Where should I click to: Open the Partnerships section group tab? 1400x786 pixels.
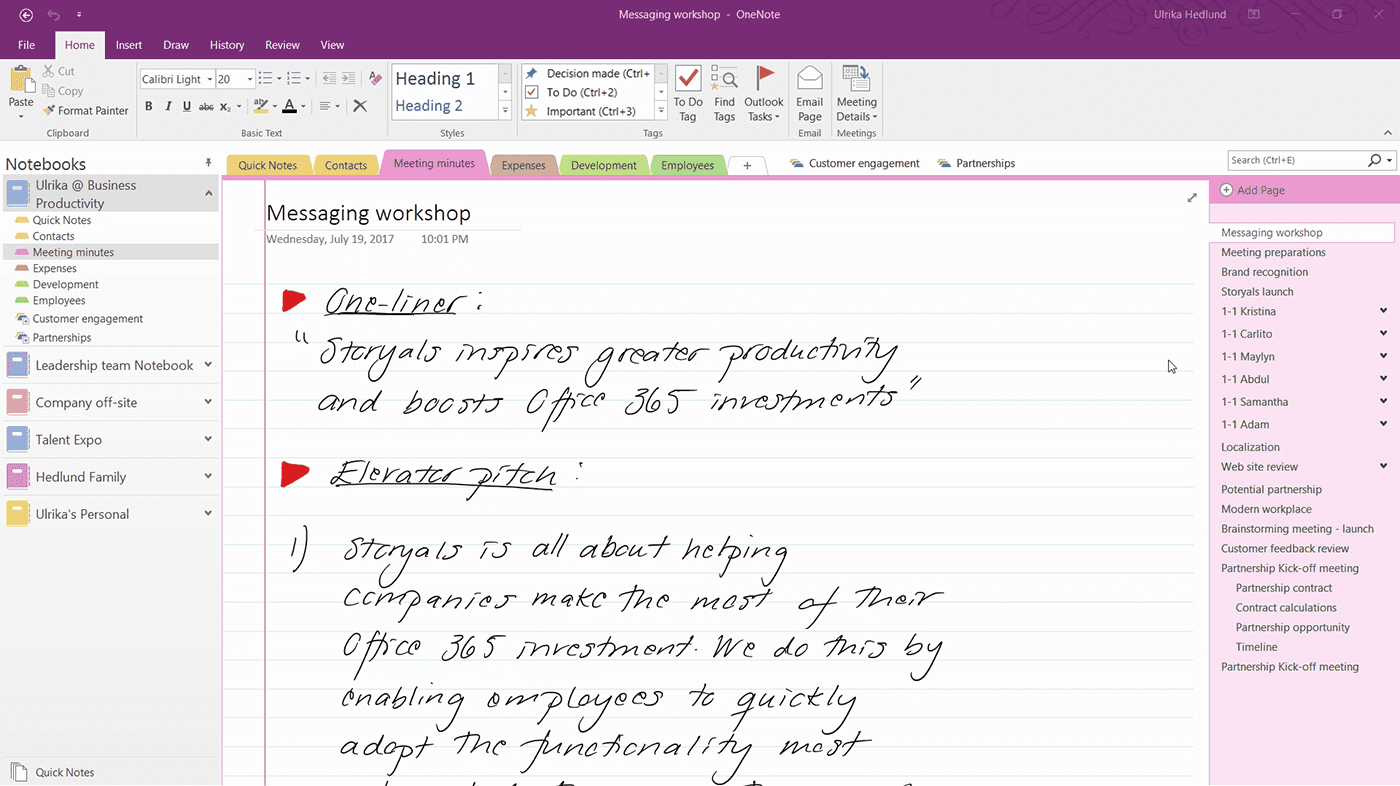(976, 163)
